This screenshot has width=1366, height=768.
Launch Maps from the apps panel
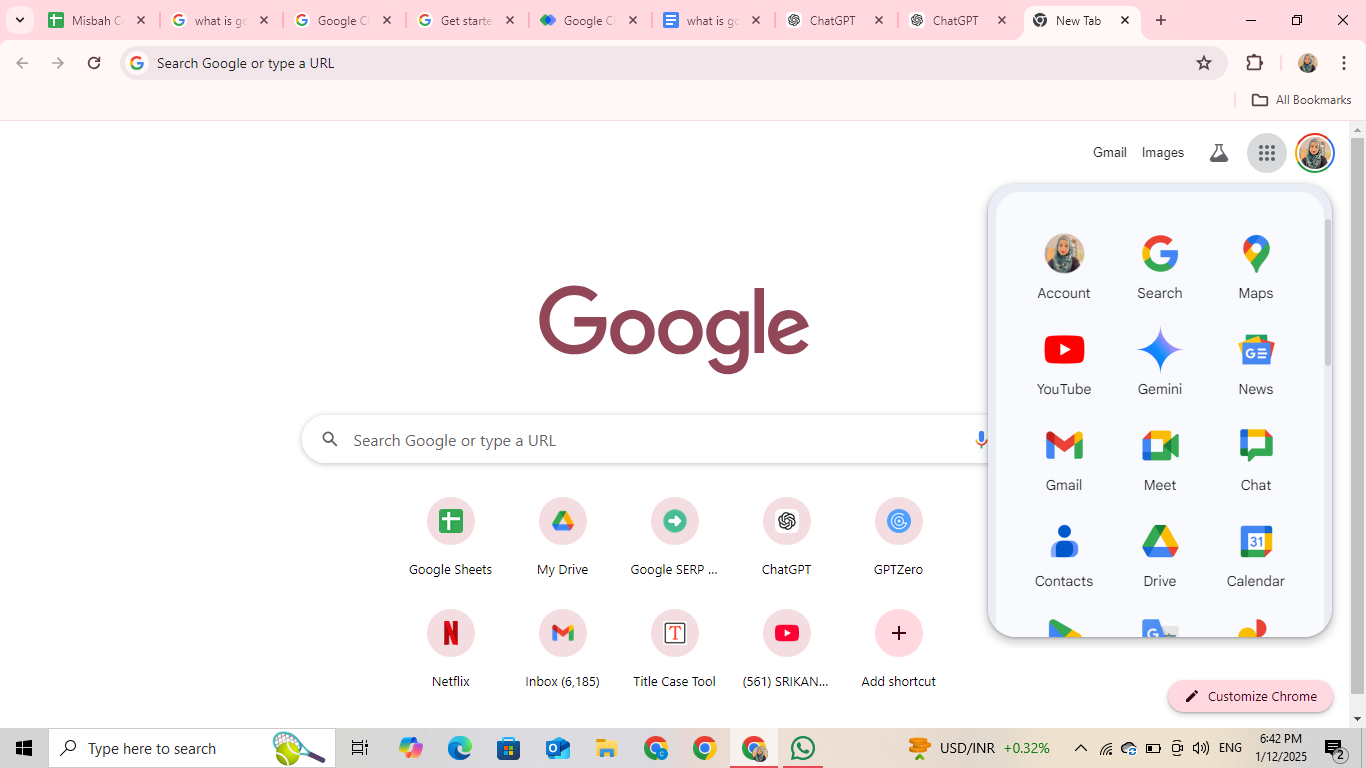(1256, 266)
